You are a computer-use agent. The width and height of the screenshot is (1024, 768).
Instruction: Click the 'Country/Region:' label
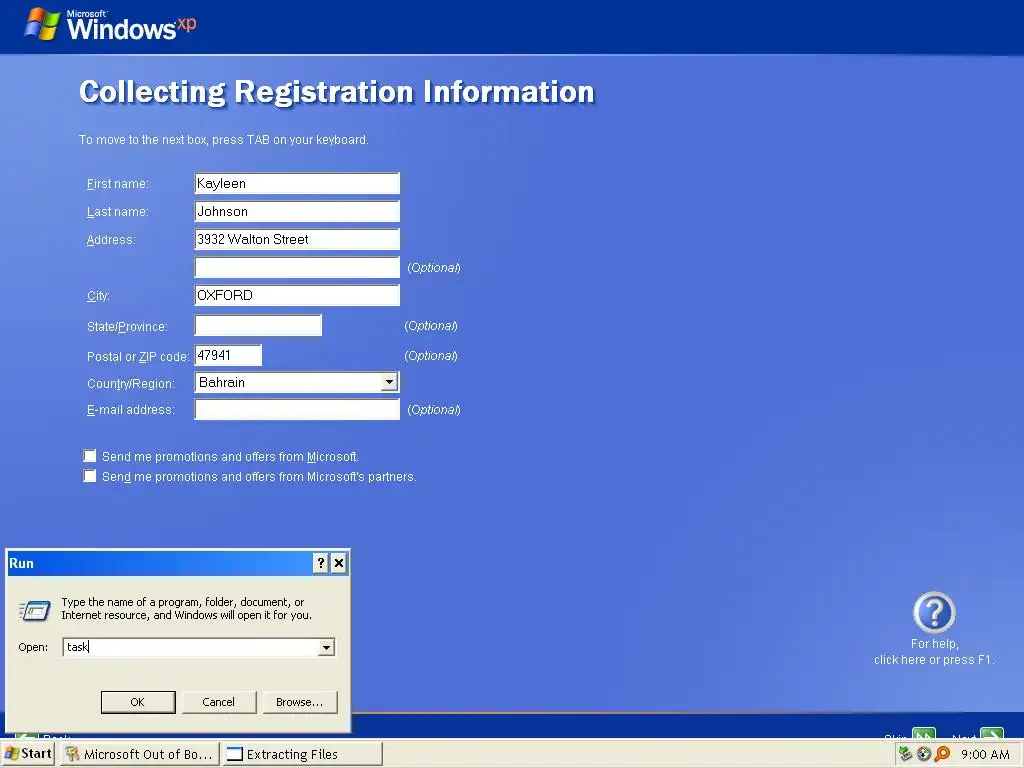[x=131, y=383]
